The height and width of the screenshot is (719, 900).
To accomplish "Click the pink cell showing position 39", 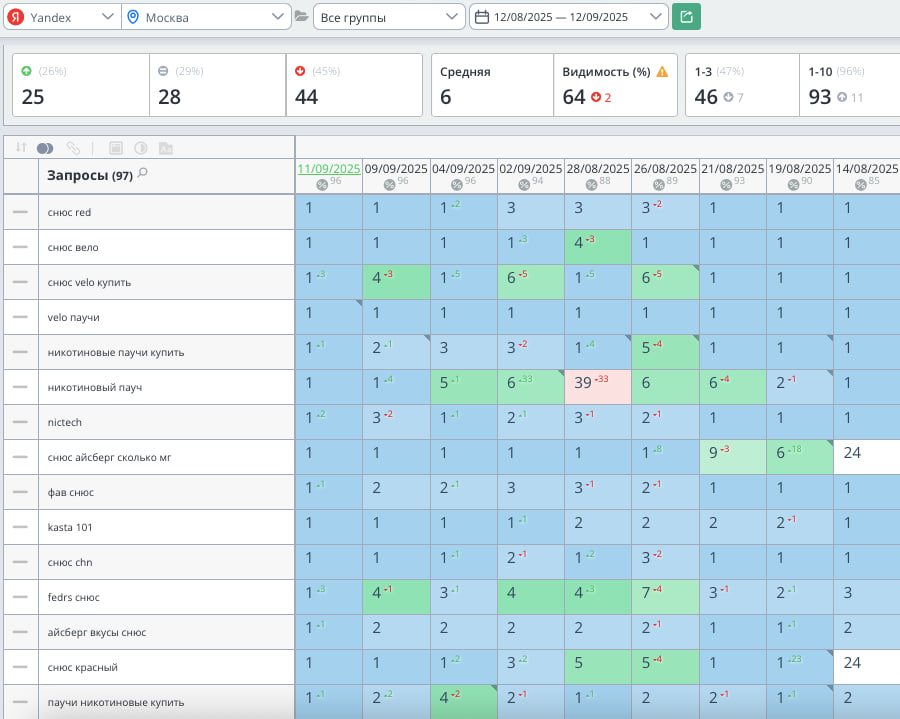I will (x=598, y=387).
